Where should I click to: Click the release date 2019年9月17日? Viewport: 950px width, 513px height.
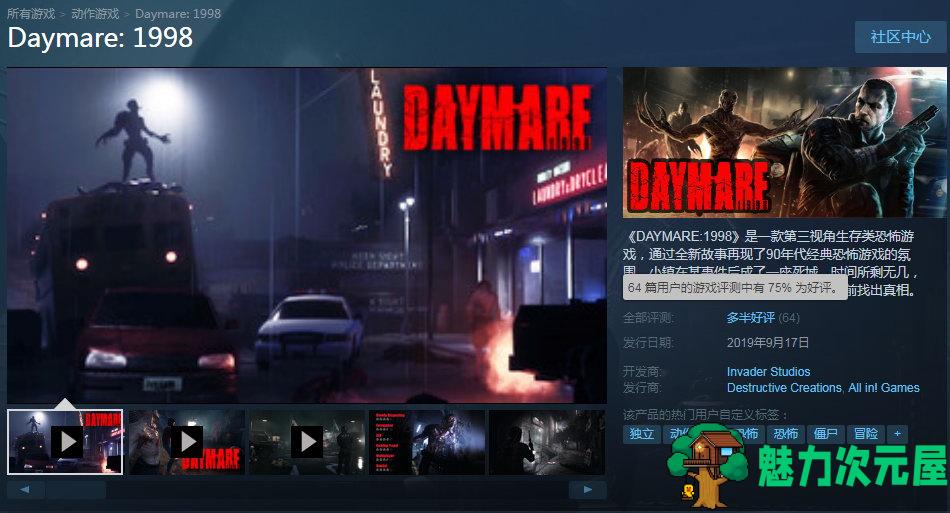pos(768,343)
